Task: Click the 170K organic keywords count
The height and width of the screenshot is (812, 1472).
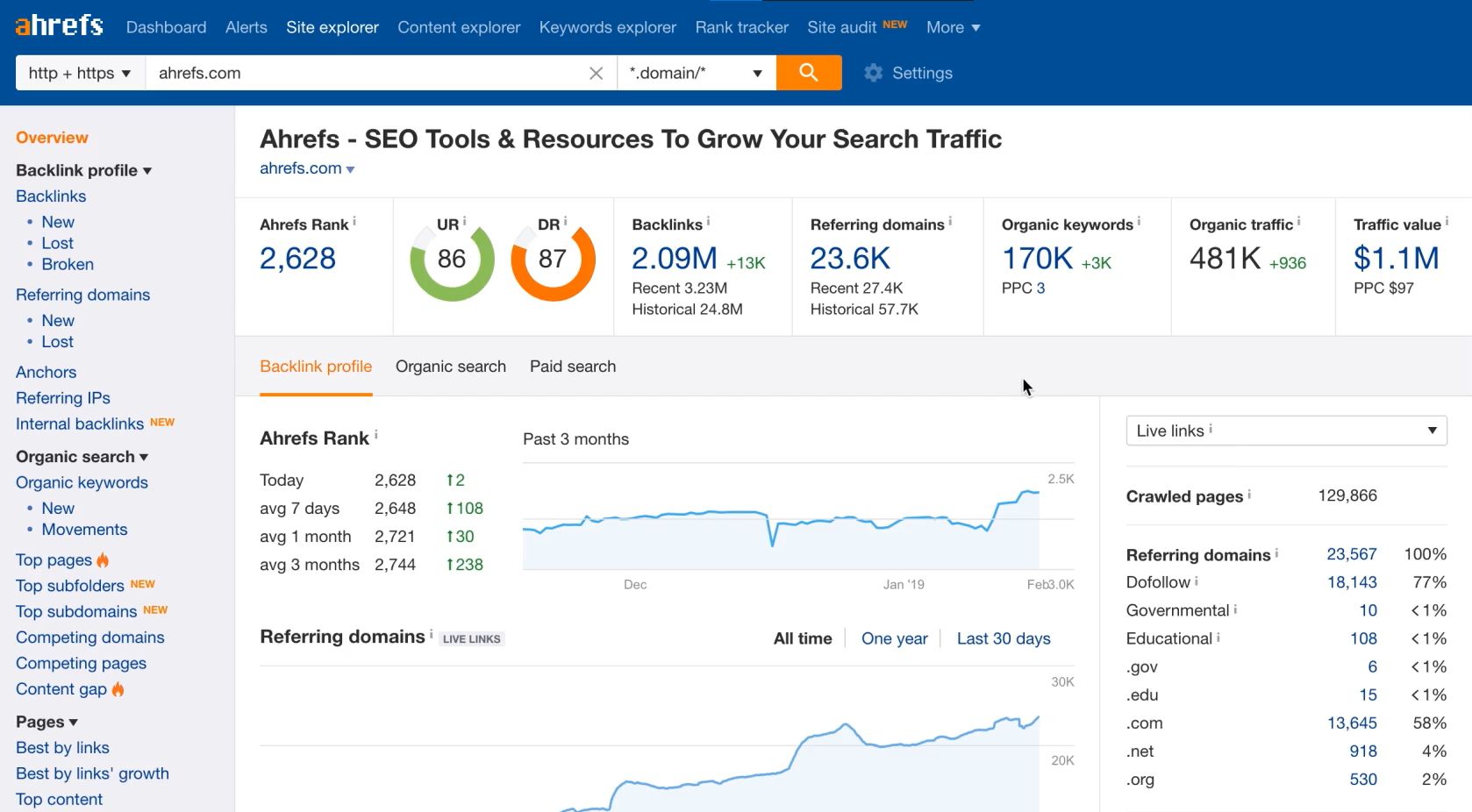Action: pos(1037,259)
